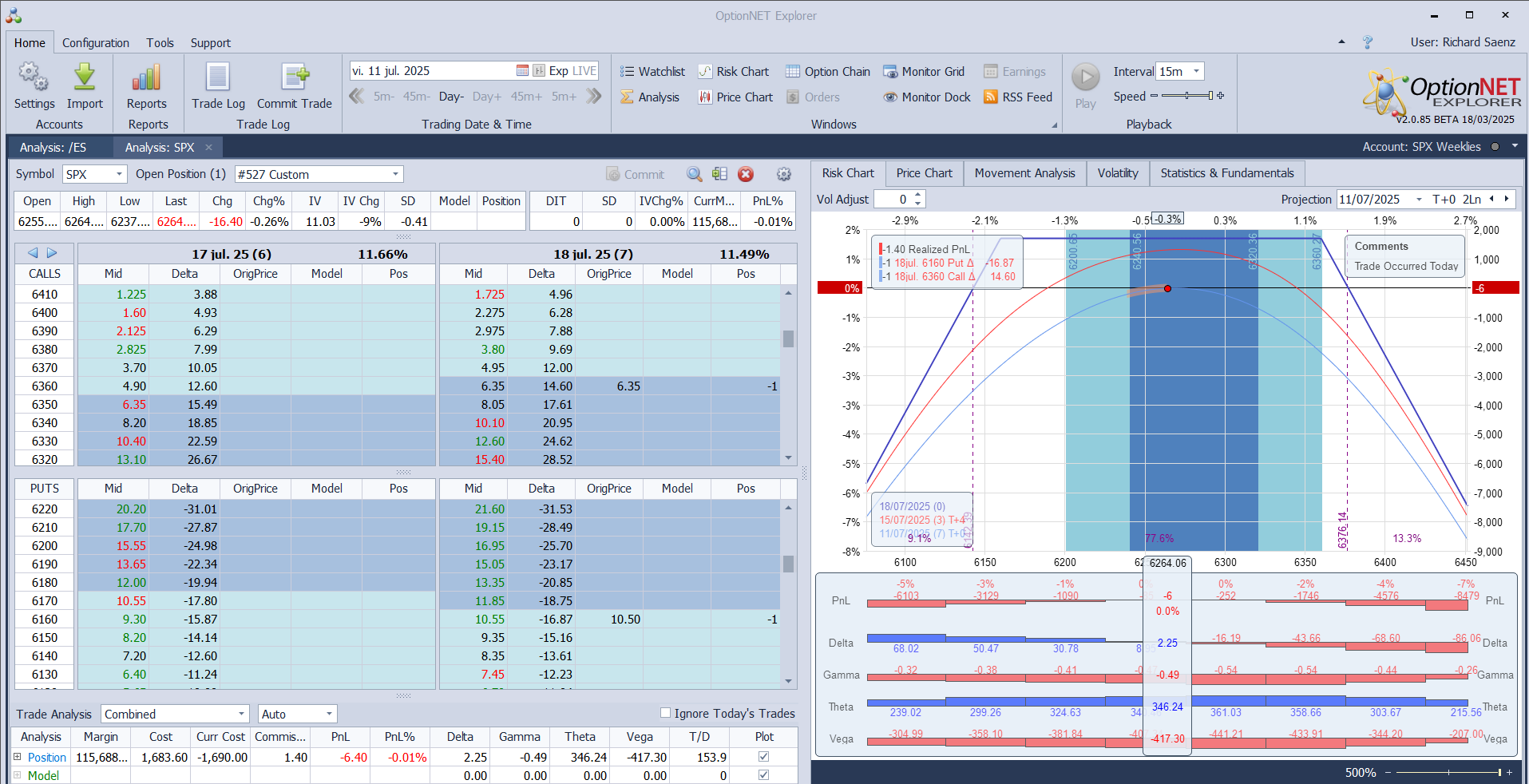Open Price Chart window from ribbon

click(735, 97)
